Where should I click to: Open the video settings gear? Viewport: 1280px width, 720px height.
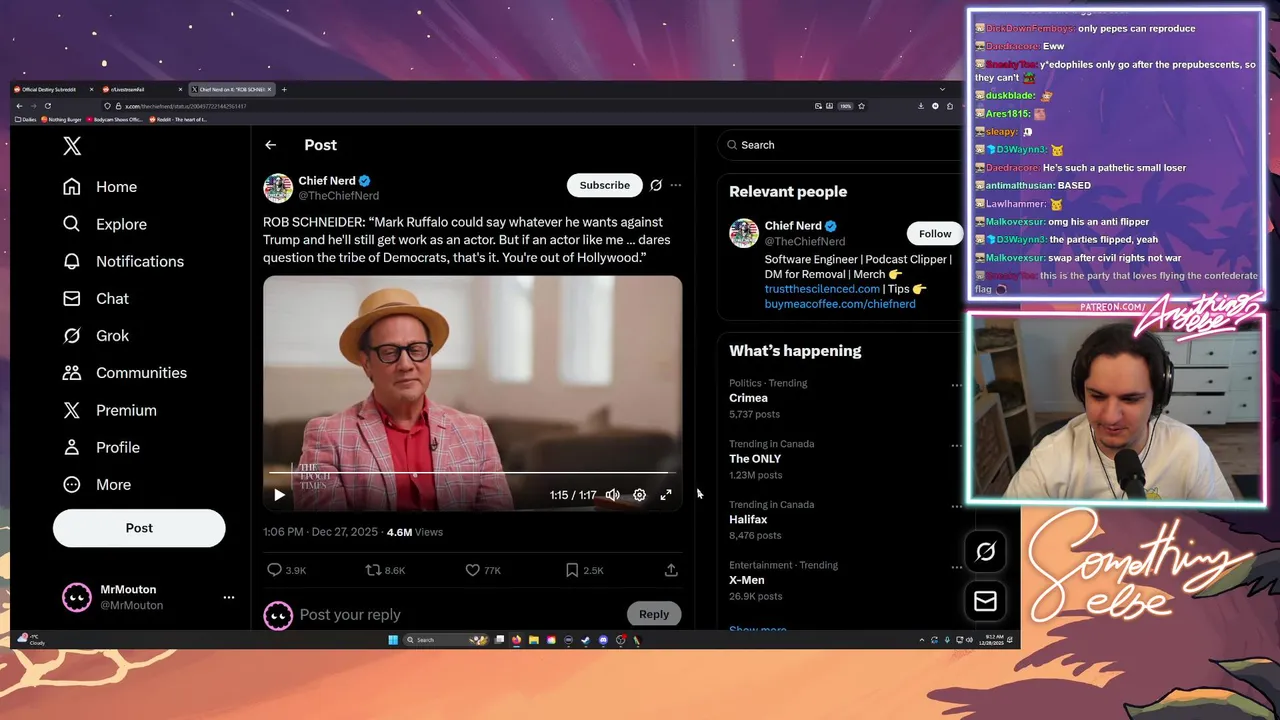tap(639, 495)
